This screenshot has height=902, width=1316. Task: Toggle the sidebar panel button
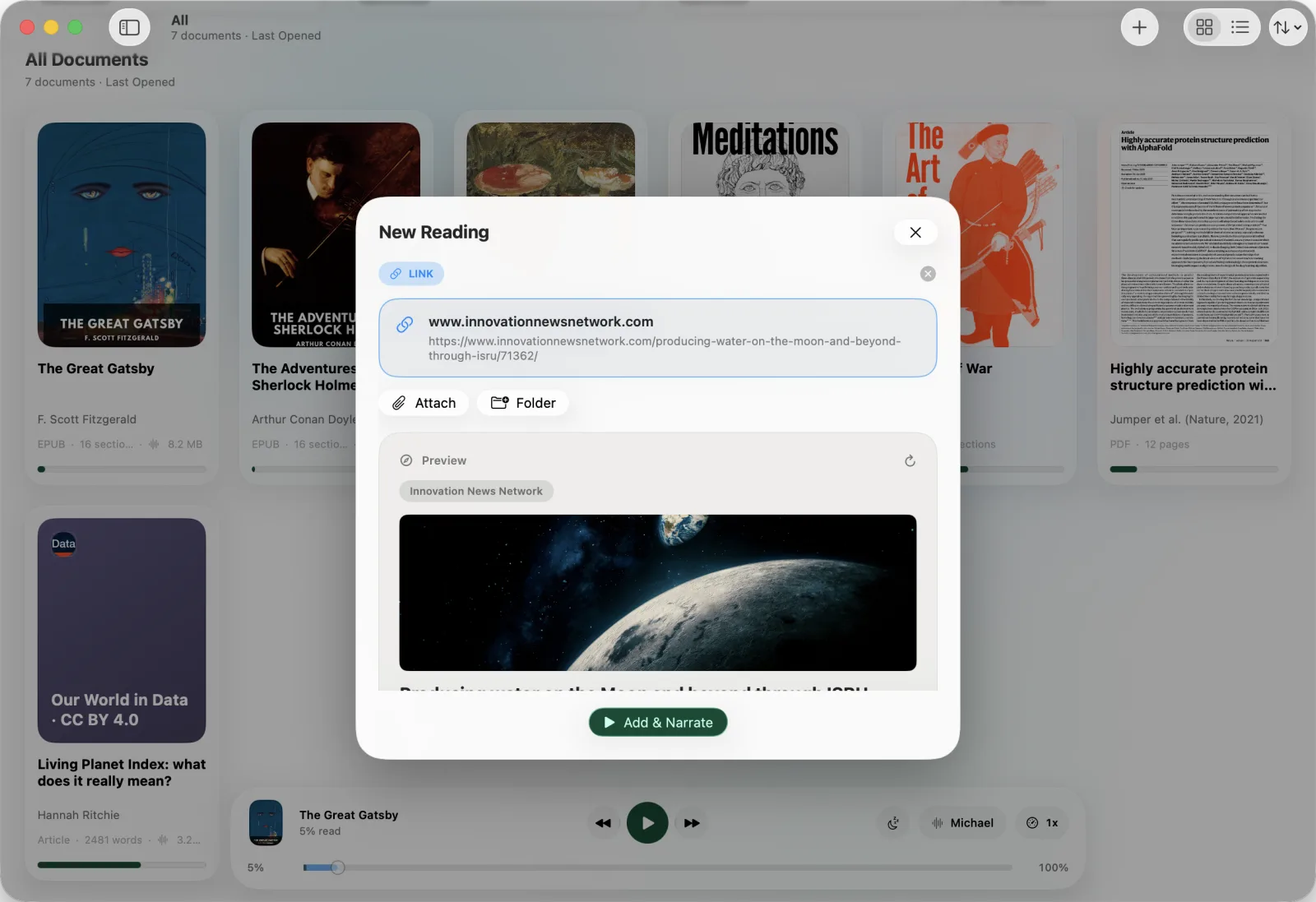coord(129,27)
